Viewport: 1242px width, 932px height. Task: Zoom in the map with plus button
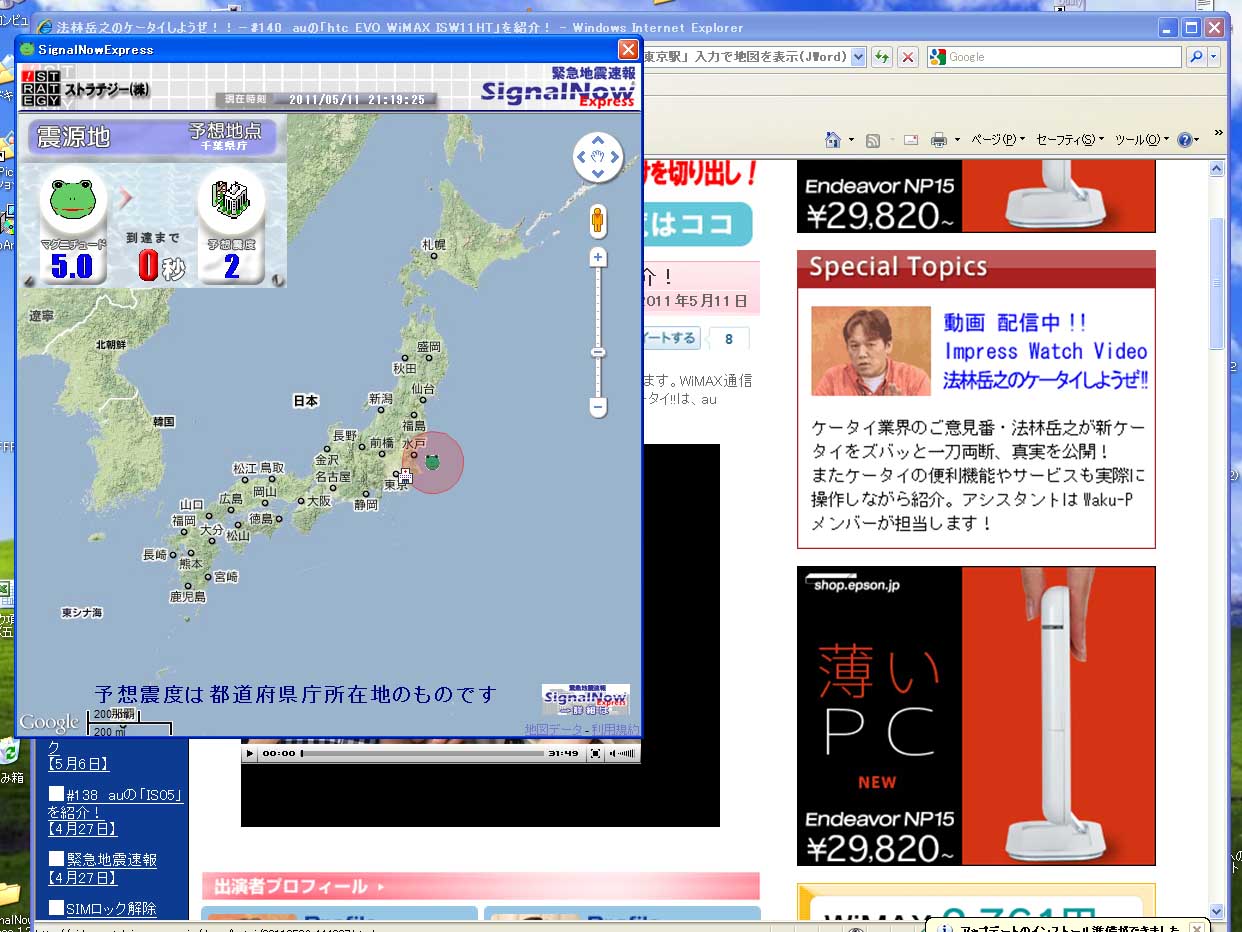point(598,258)
